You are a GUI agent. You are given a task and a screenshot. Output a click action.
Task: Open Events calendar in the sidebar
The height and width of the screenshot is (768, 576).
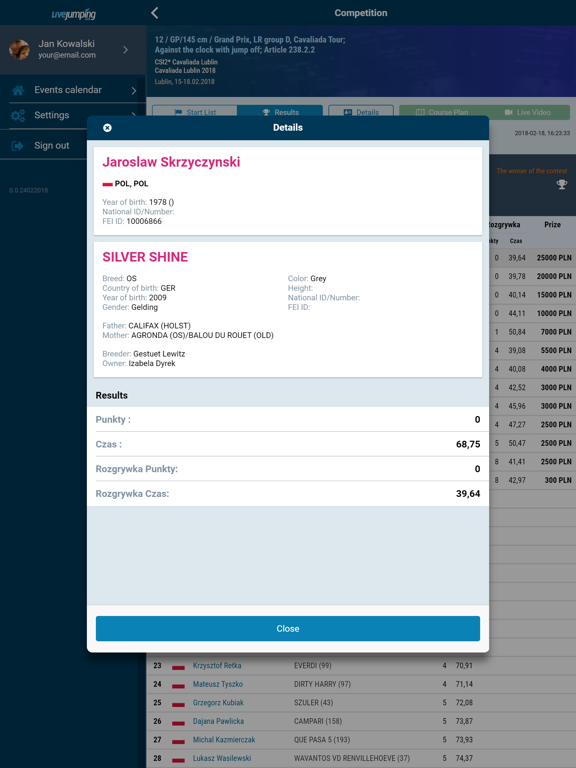click(x=73, y=90)
